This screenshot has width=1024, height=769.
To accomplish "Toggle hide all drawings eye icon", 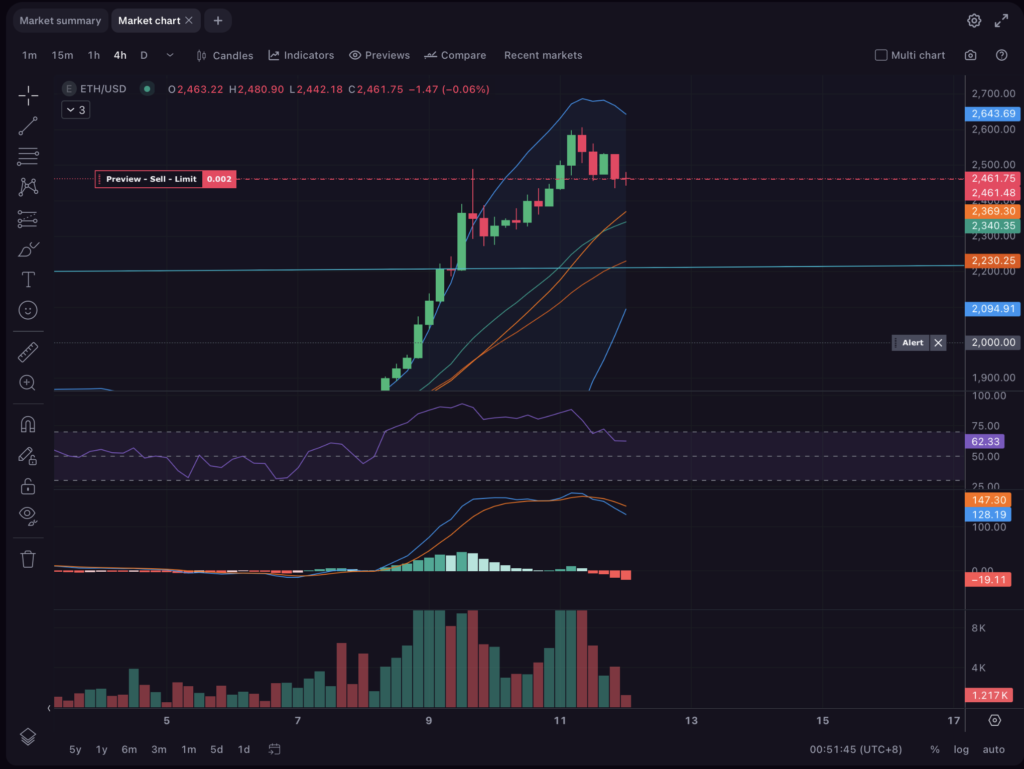I will tap(27, 516).
